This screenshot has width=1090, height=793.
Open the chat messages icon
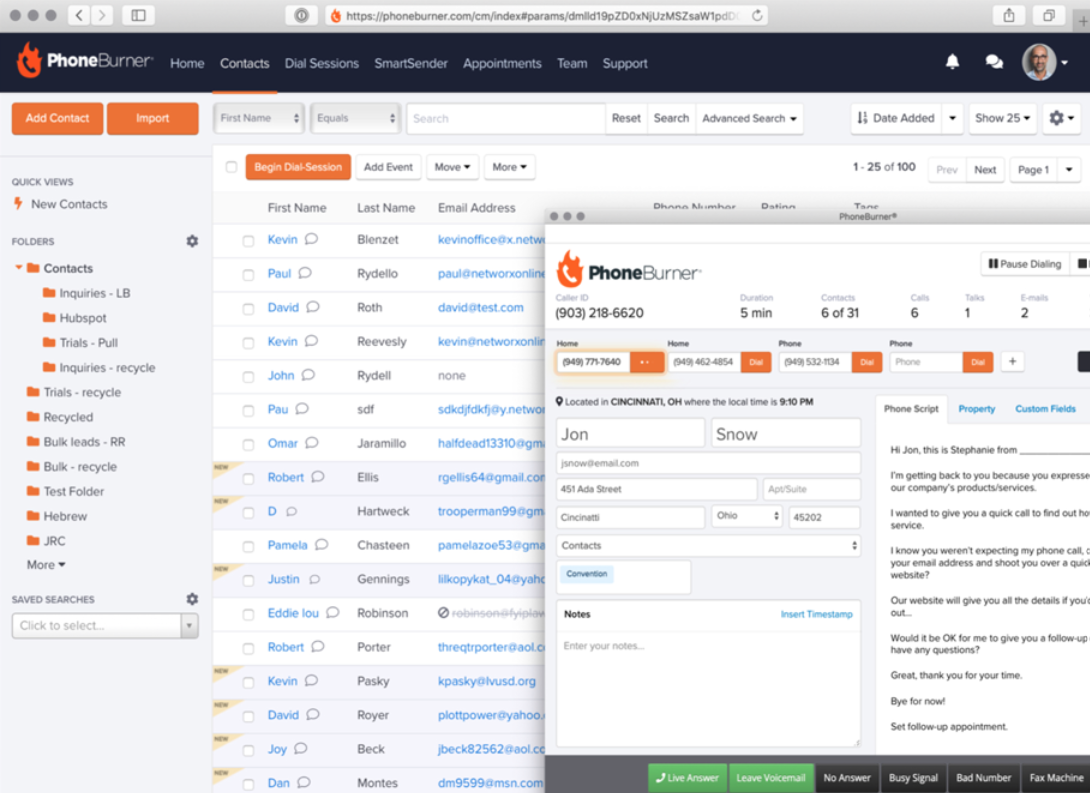click(994, 63)
